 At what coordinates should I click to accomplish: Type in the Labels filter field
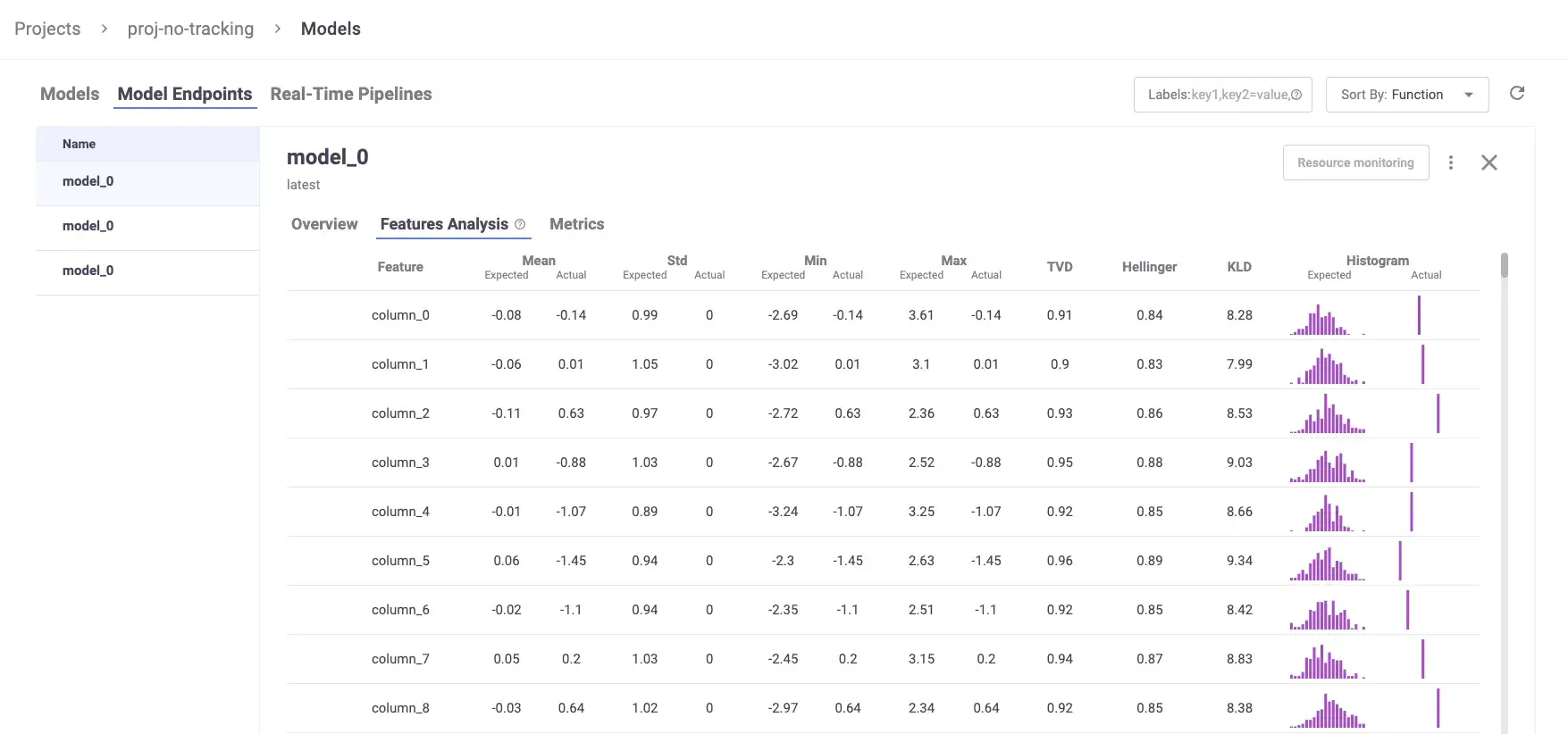pos(1215,95)
